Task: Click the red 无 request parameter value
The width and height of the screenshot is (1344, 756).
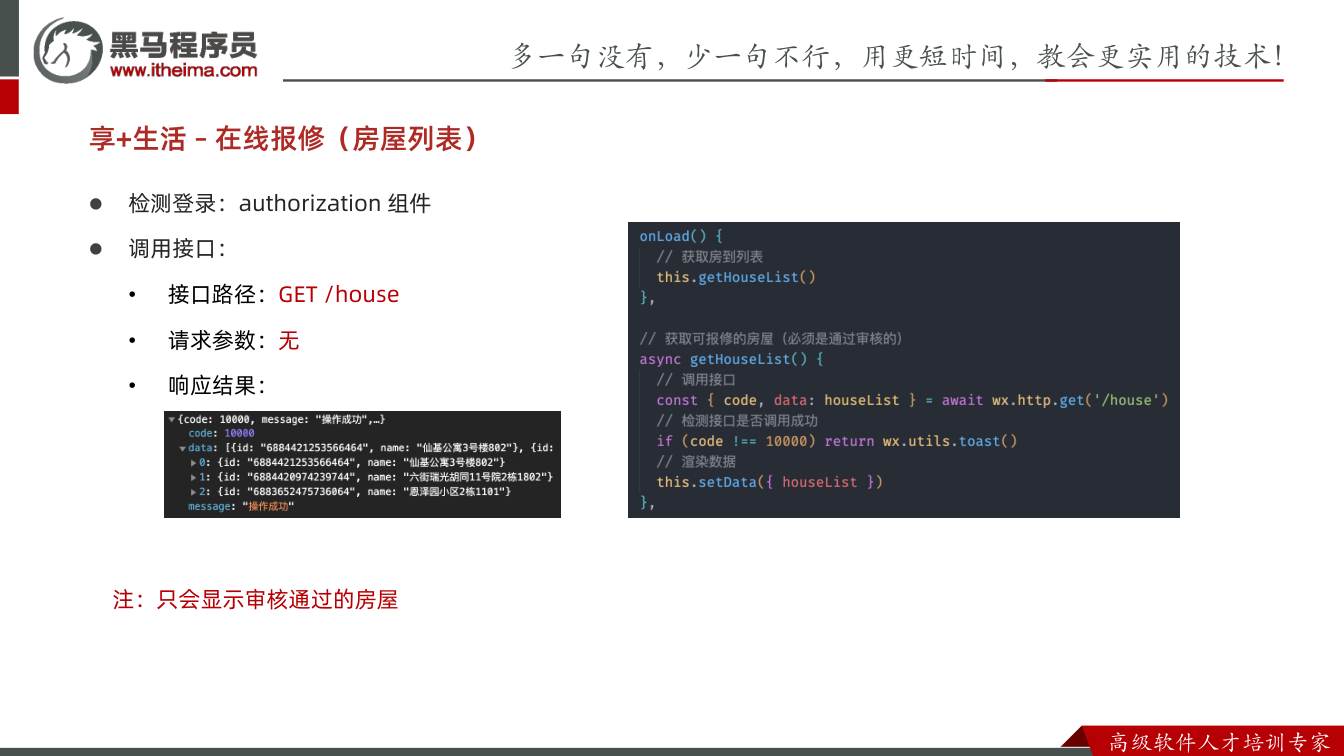Action: 289,341
